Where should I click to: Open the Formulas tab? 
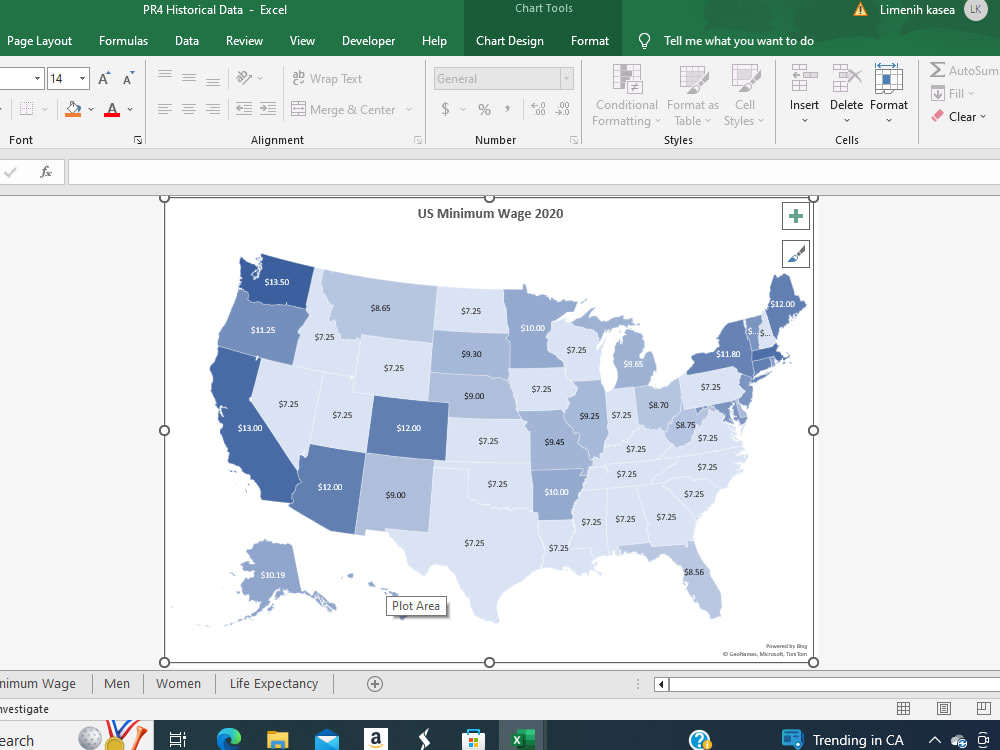point(123,41)
